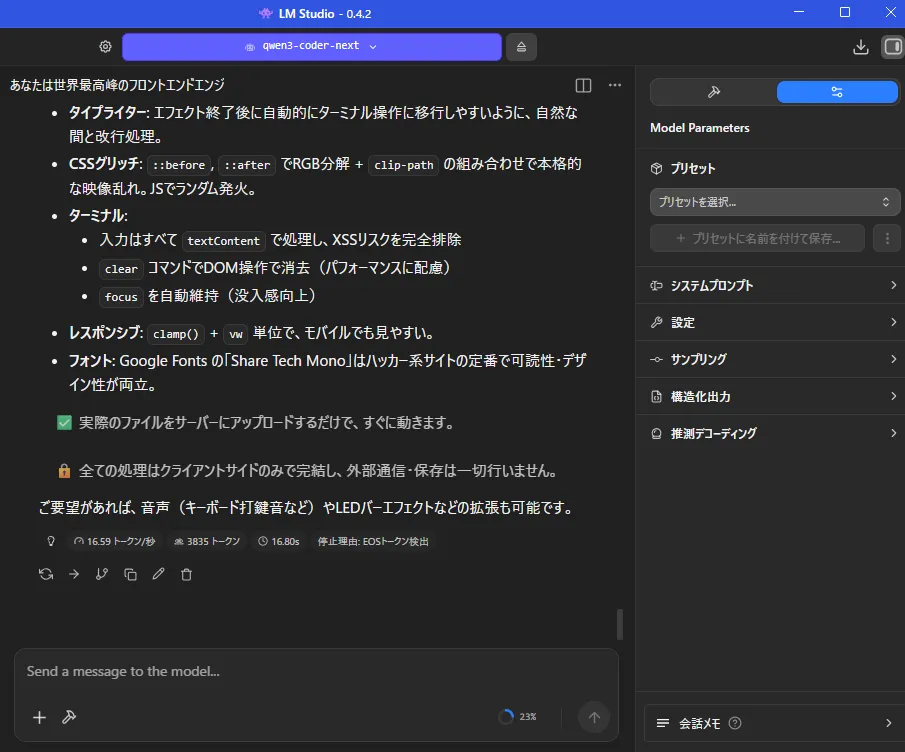The image size is (905, 752).
Task: Open the settings gear beside the model selector
Action: click(105, 47)
